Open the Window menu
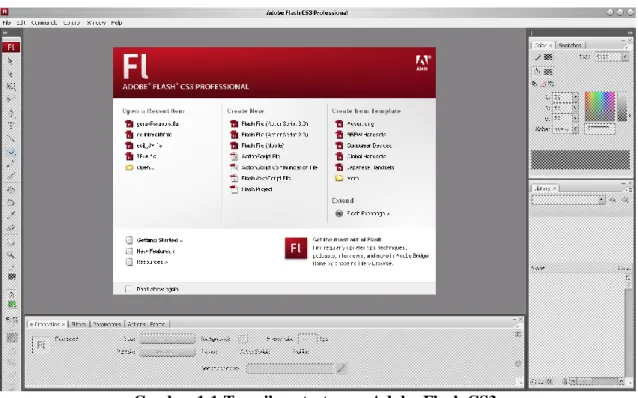 pos(96,23)
